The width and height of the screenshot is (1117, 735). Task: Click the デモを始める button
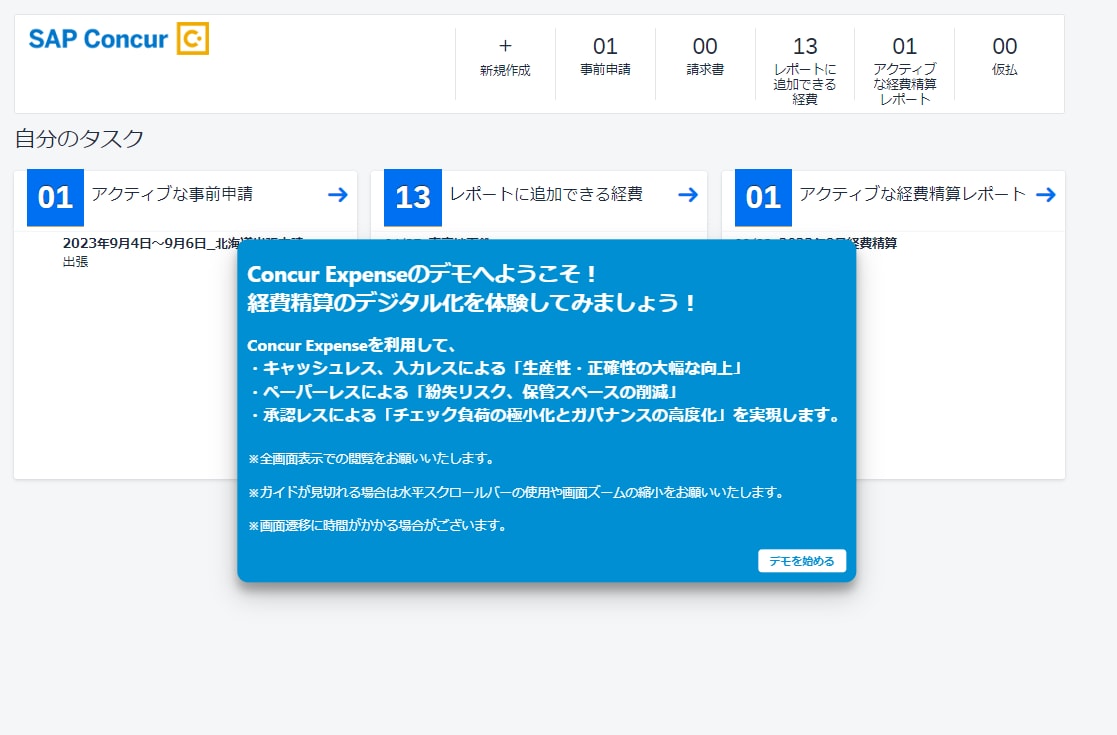tap(802, 561)
